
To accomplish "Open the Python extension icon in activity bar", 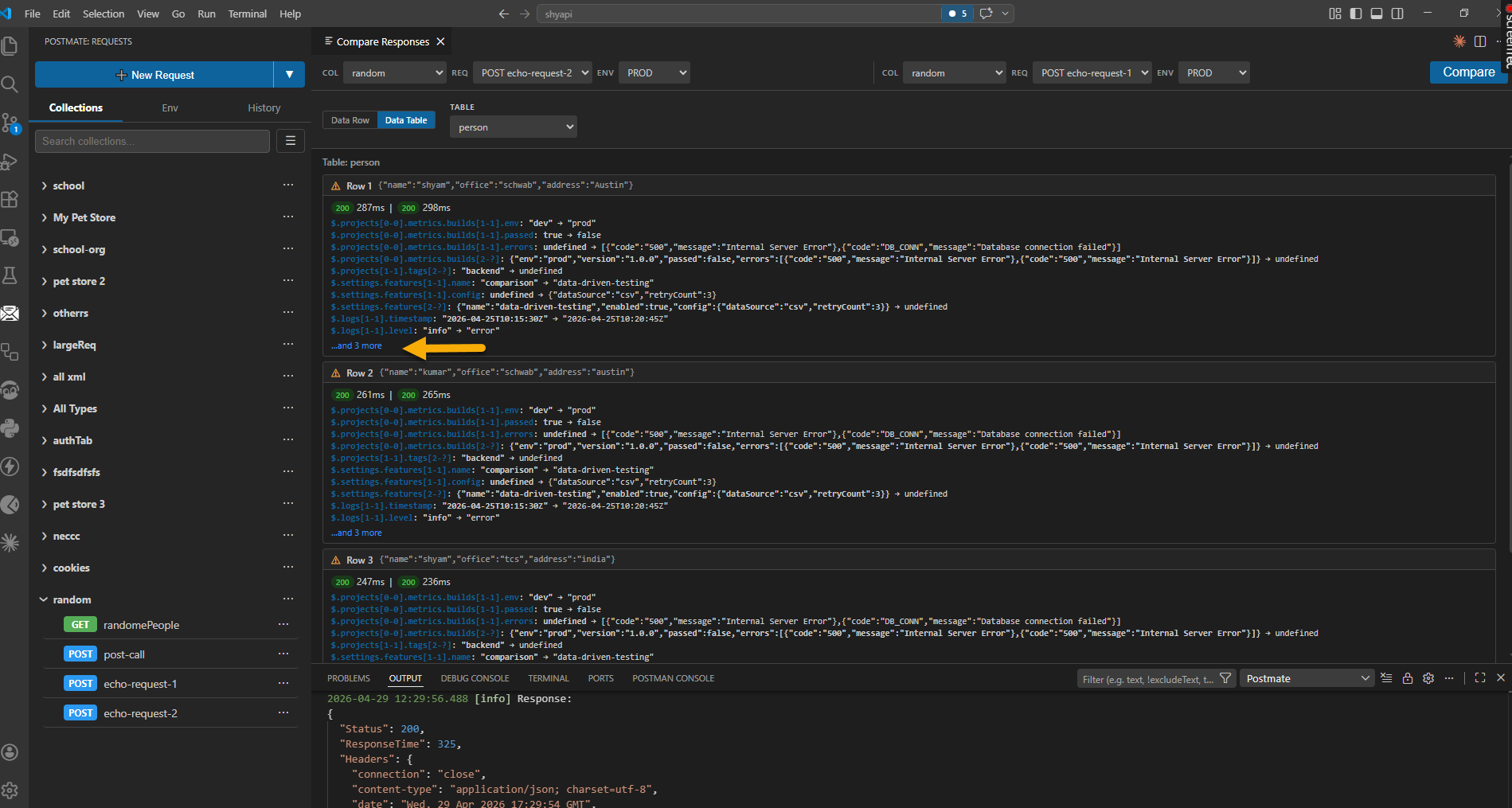I will [x=10, y=428].
